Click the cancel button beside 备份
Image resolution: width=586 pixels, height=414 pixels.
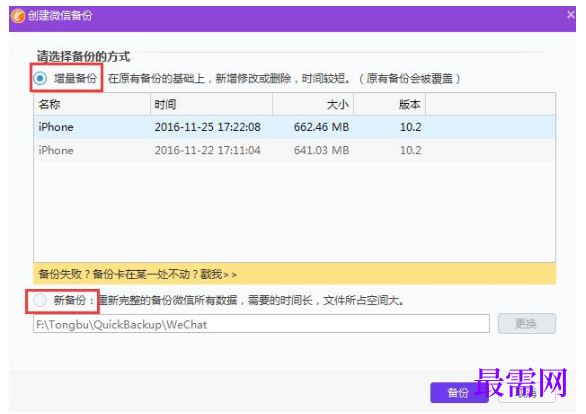click(x=527, y=392)
